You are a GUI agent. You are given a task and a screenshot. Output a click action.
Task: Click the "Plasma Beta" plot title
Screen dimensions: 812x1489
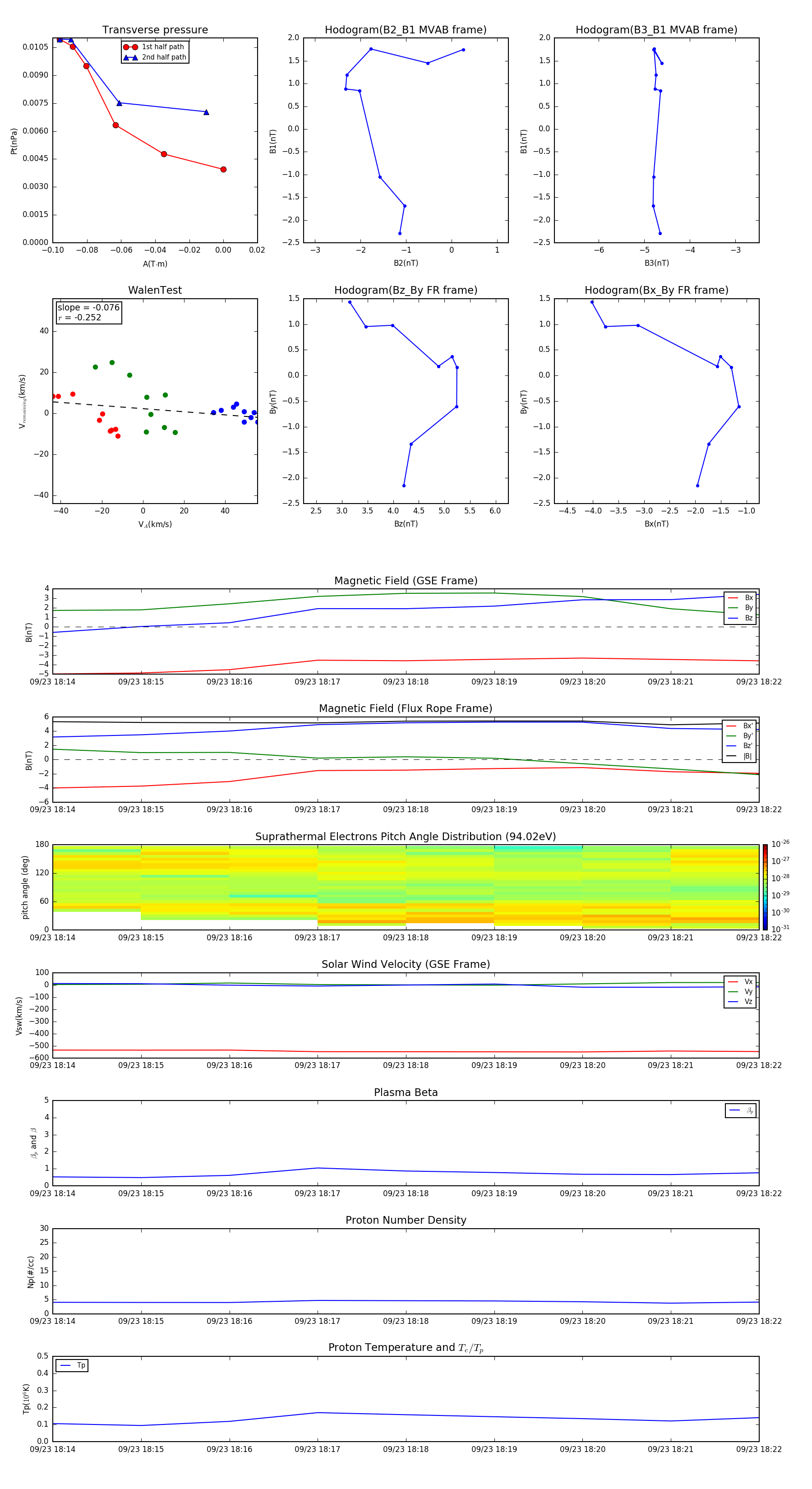(x=406, y=1092)
